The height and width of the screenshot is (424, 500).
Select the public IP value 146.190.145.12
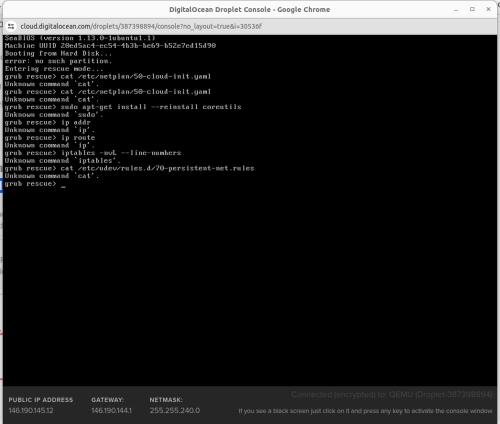[x=31, y=411]
